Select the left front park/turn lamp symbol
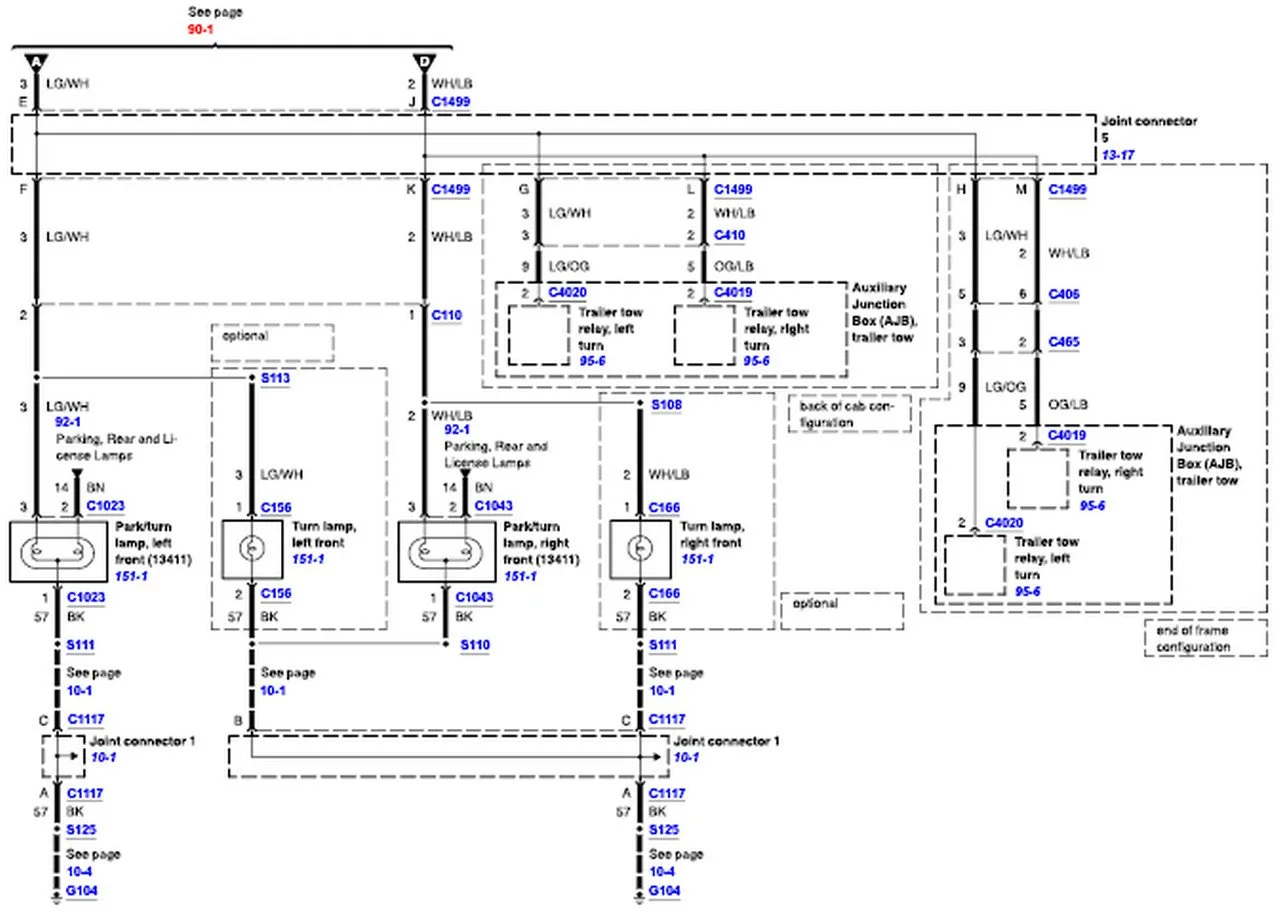This screenshot has height=910, width=1279. coord(57,552)
